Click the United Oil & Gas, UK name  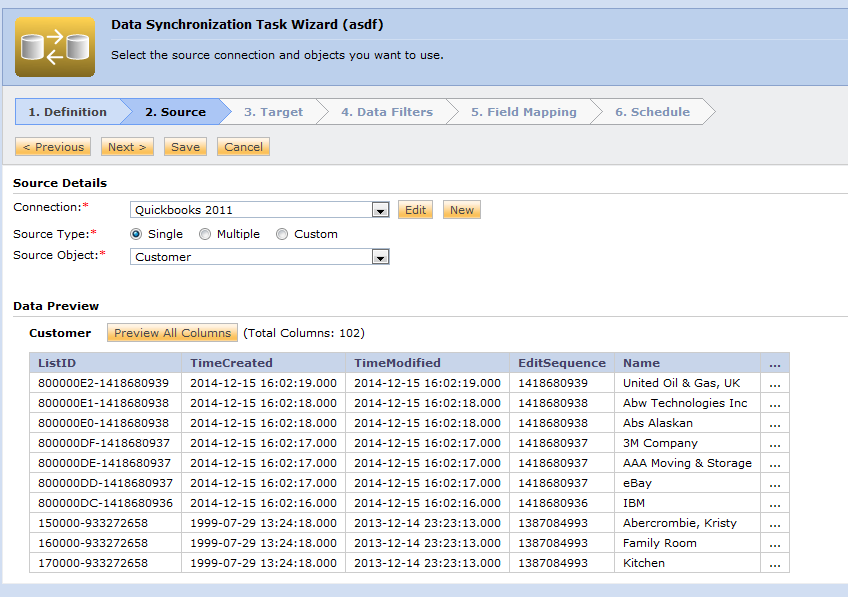tap(687, 383)
